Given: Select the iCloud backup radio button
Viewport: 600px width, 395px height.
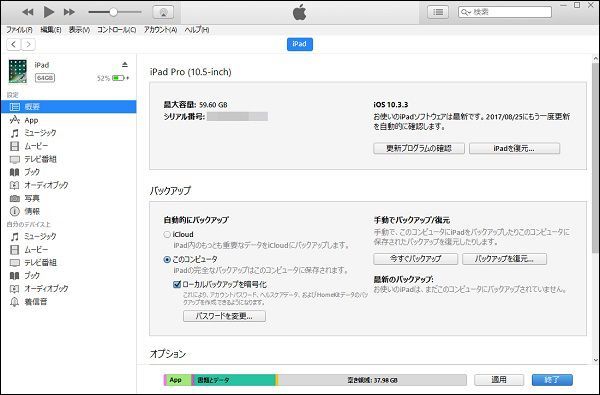Looking at the screenshot, I should 167,235.
